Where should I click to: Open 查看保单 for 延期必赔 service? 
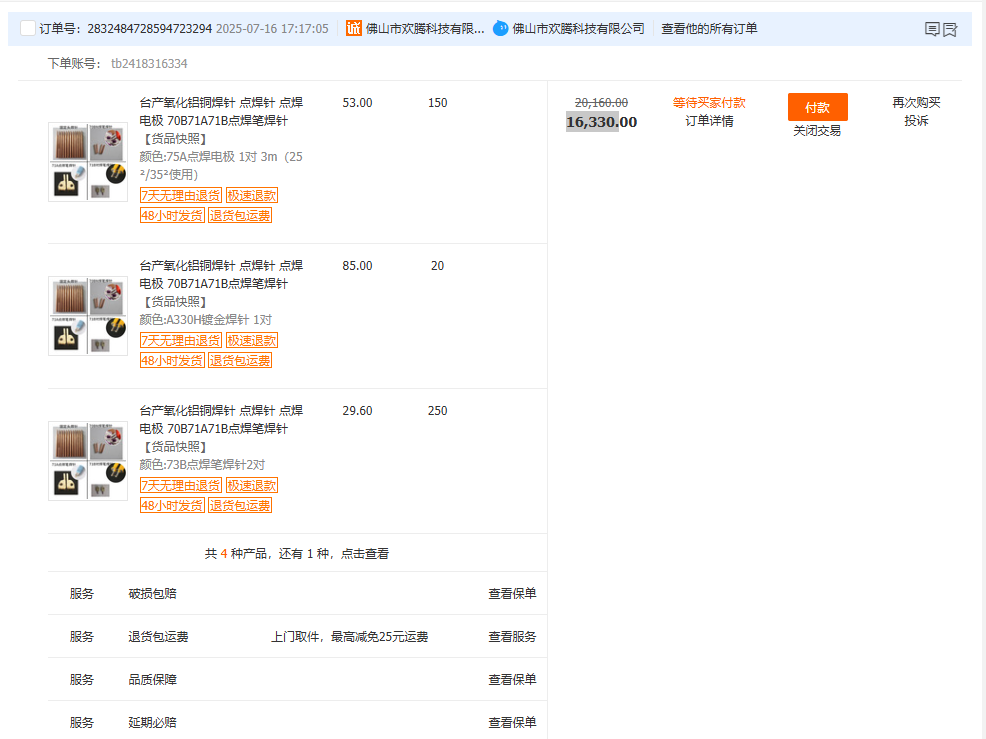point(512,722)
